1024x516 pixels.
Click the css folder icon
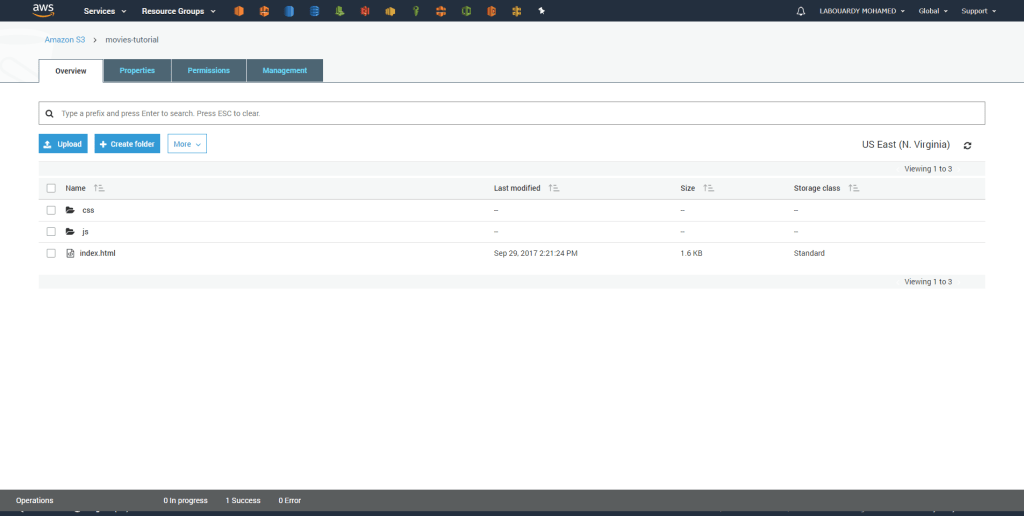[70, 210]
